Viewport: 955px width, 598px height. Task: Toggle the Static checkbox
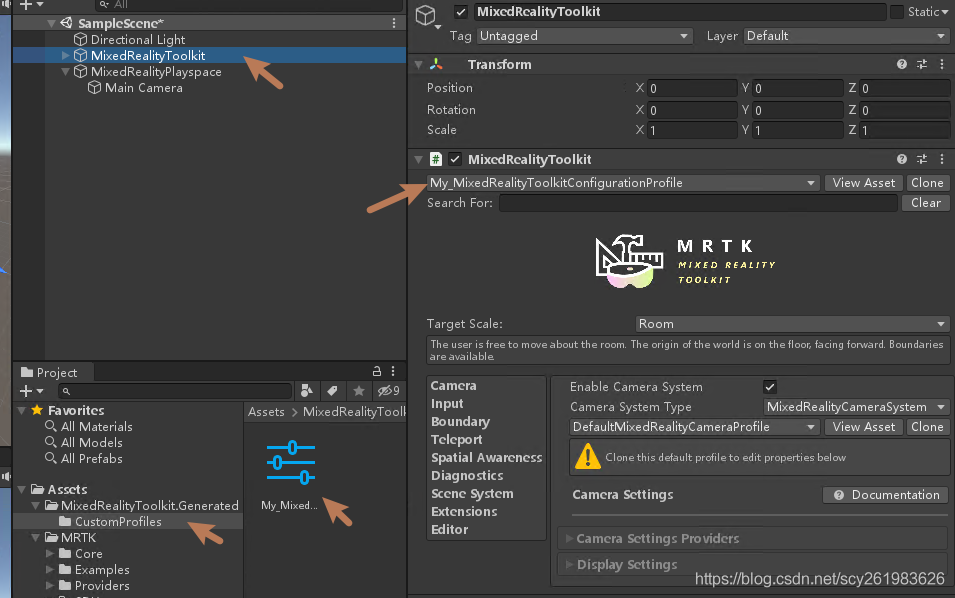click(x=897, y=12)
